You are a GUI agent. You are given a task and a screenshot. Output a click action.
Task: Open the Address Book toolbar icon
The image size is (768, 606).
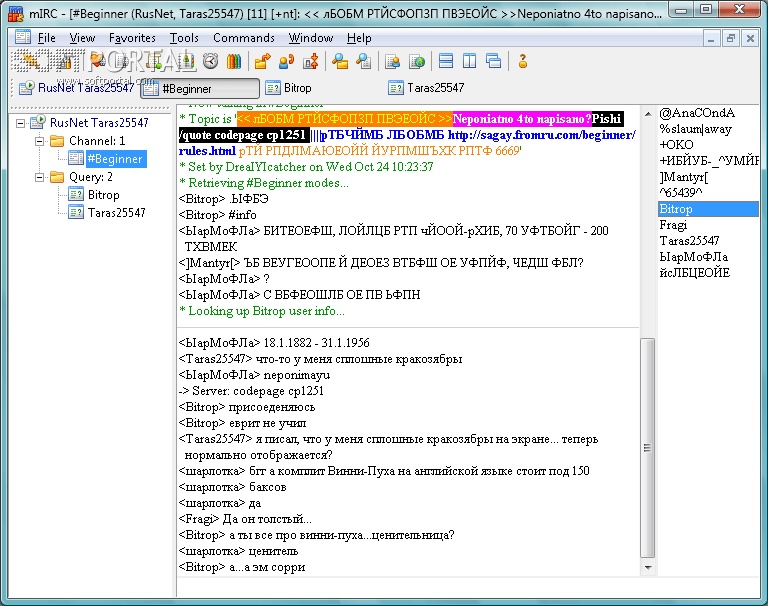235,61
